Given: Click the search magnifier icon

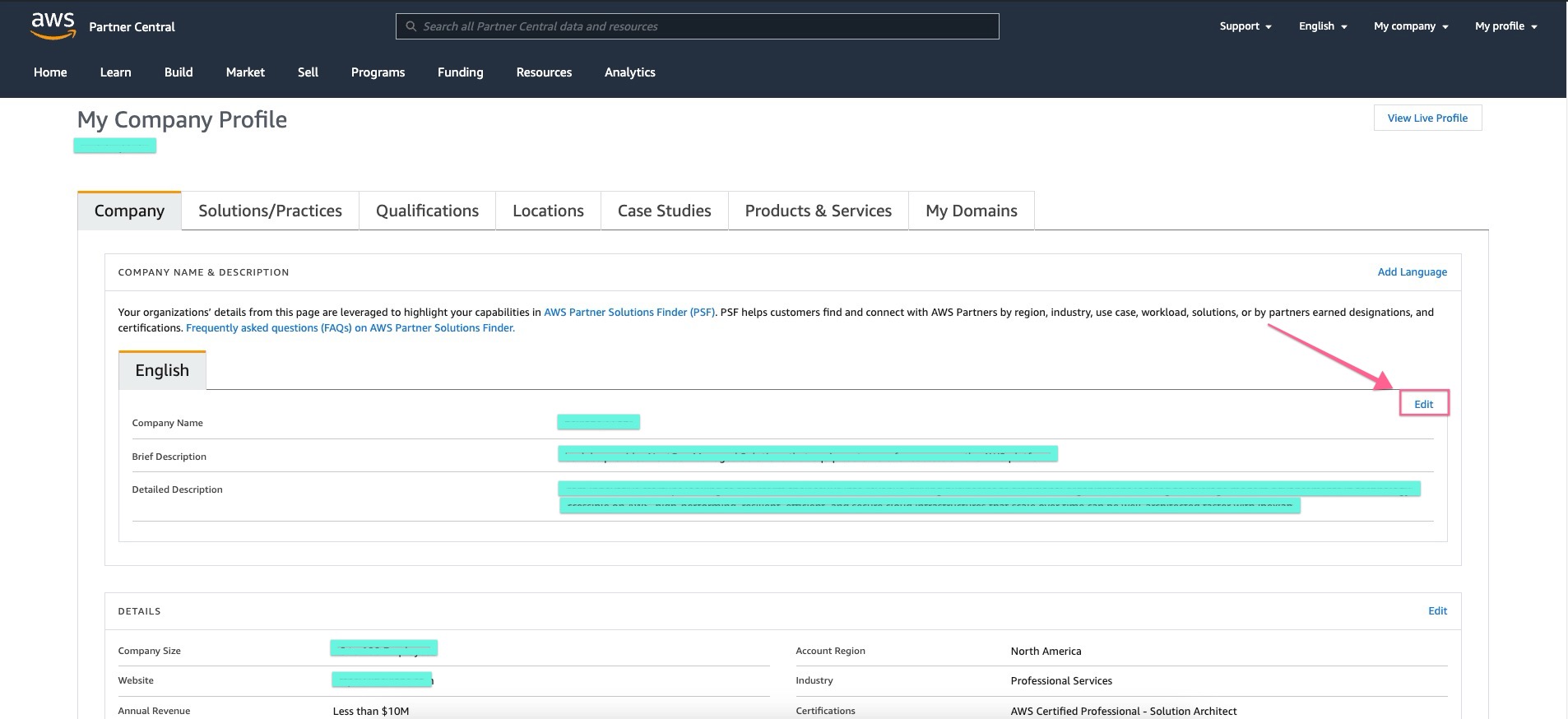Looking at the screenshot, I should coord(411,26).
